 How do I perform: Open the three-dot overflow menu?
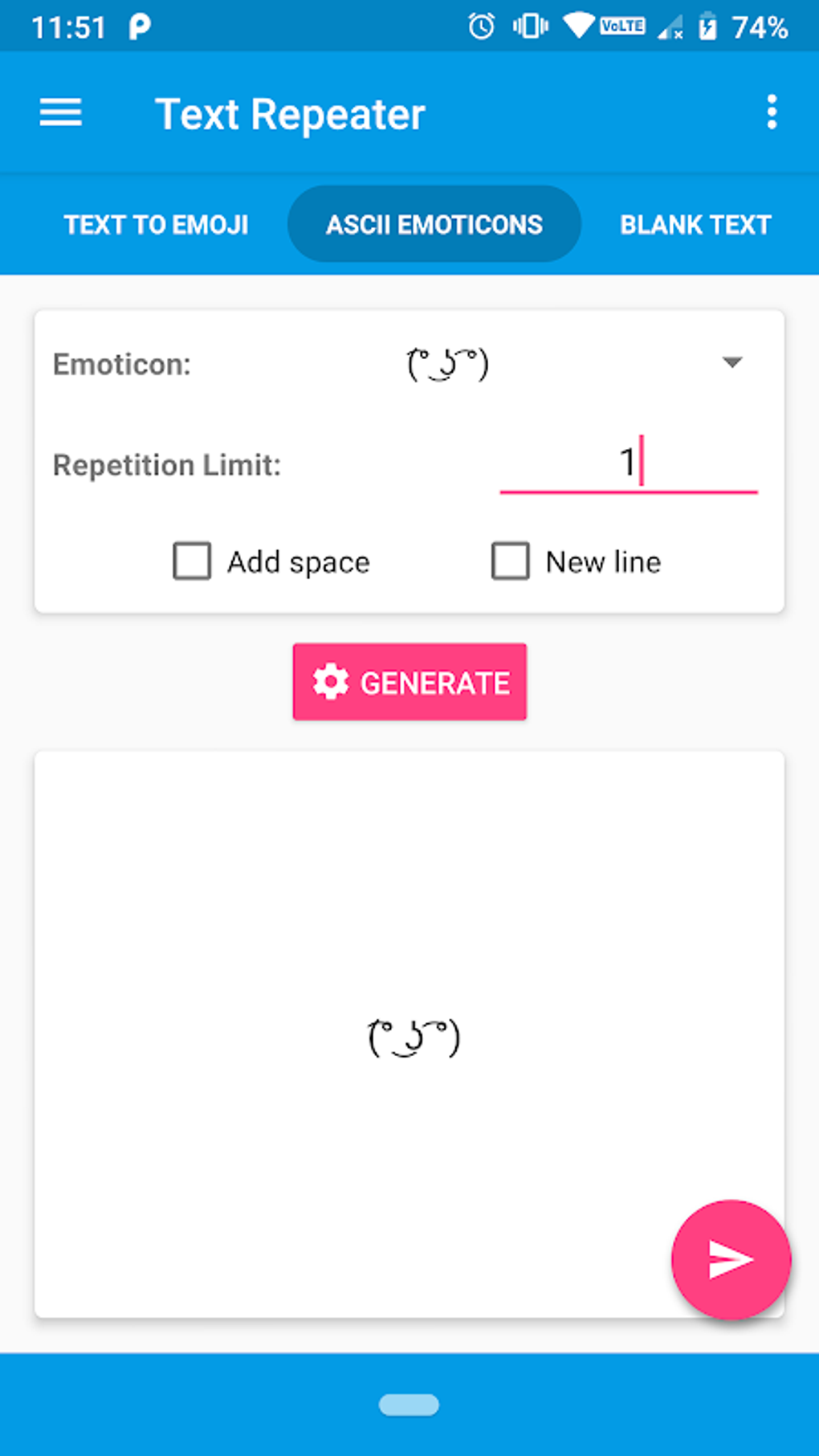coord(772,112)
